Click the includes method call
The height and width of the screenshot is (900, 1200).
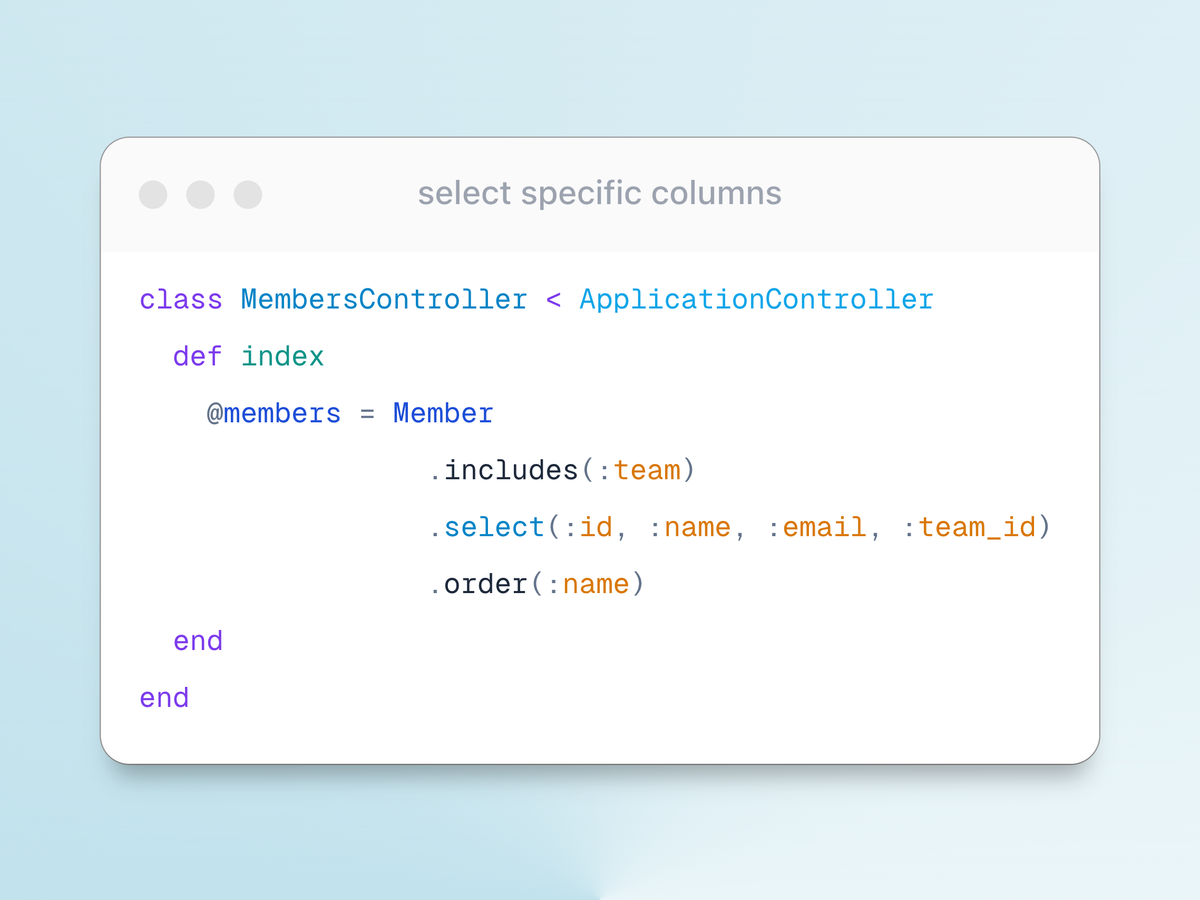511,471
